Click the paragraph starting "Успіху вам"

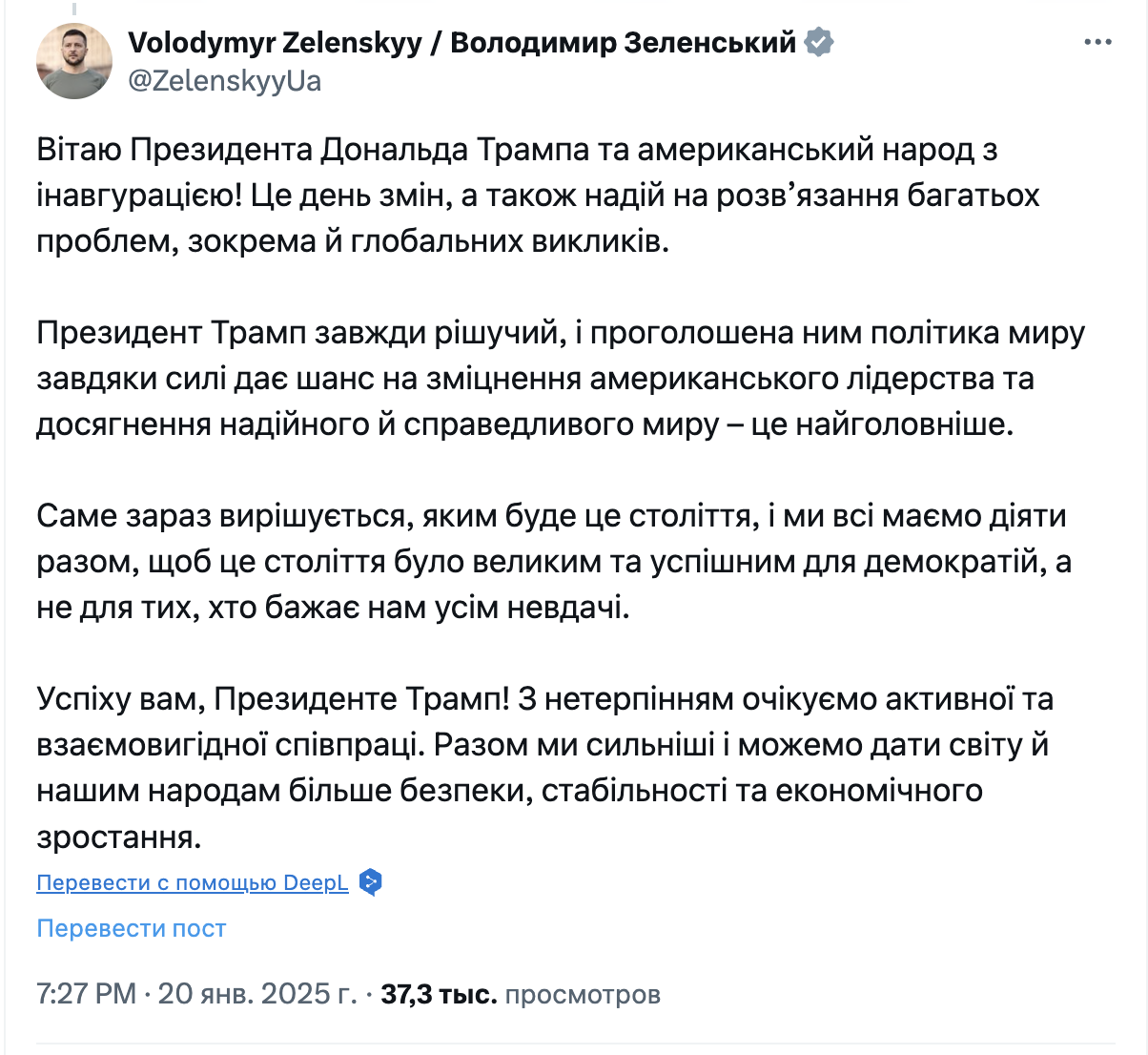pos(534,745)
